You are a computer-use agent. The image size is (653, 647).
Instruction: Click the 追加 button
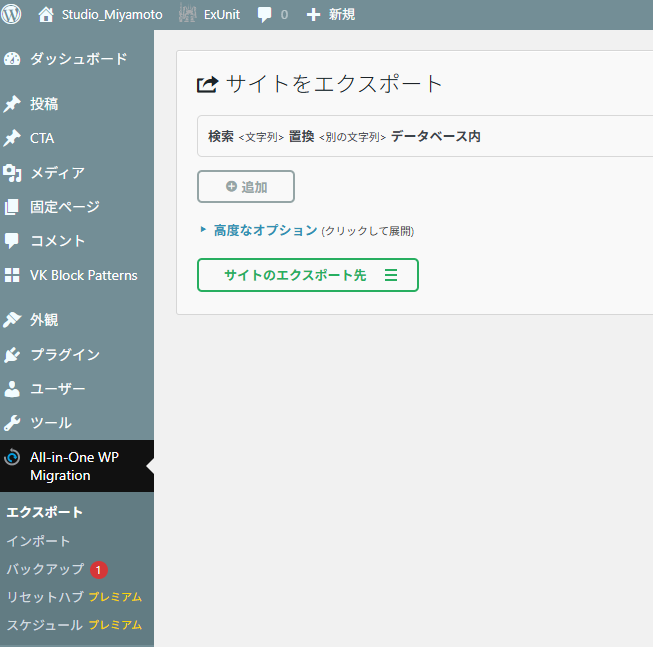click(246, 187)
